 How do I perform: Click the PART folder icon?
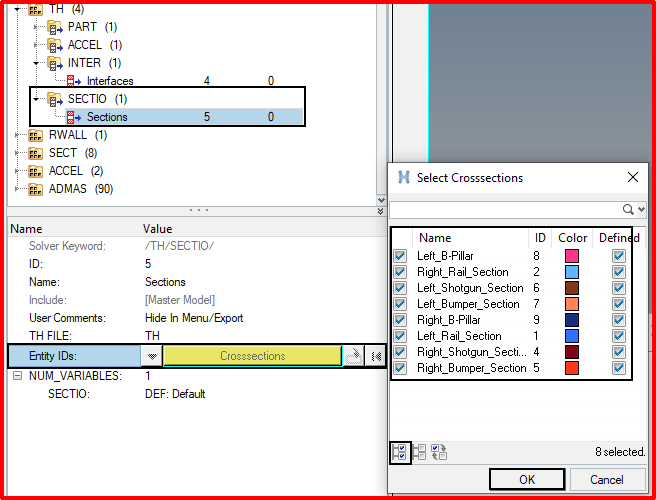coord(55,28)
